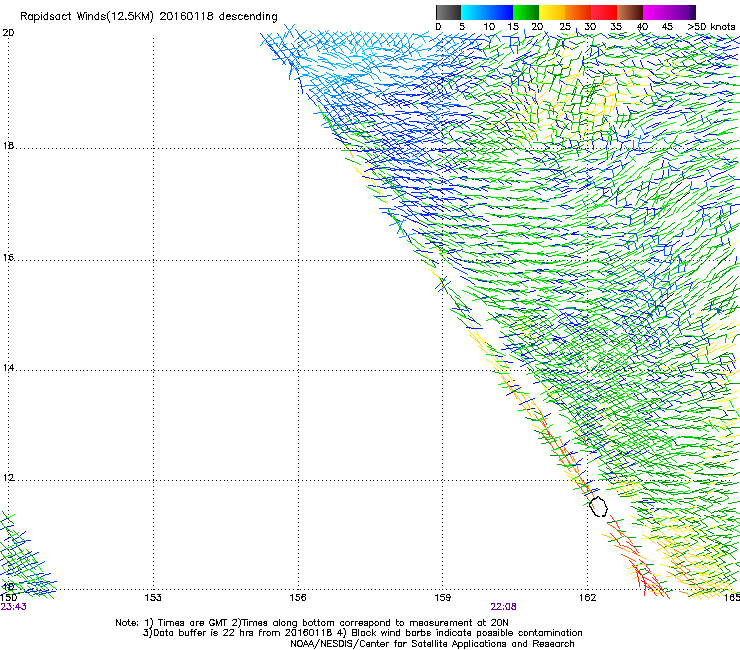Click the '25' legend scale label
740x650 pixels.
pos(564,27)
